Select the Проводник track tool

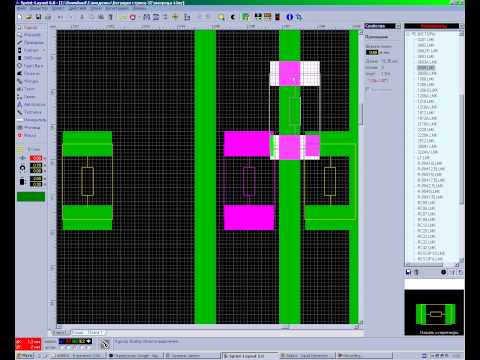tap(30, 43)
